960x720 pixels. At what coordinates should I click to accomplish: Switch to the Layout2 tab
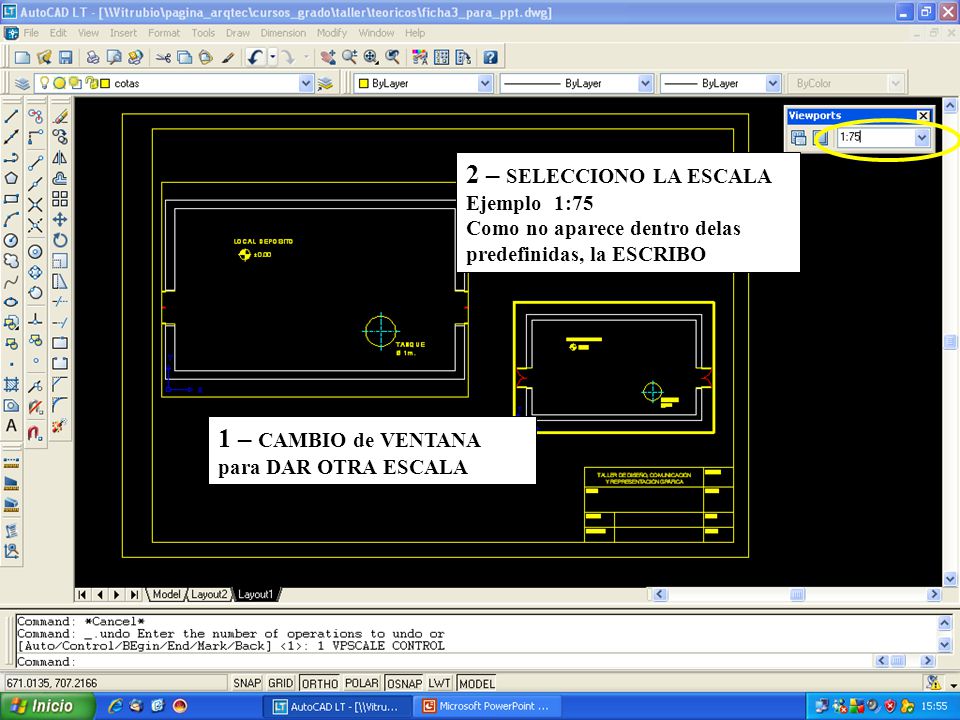(209, 594)
